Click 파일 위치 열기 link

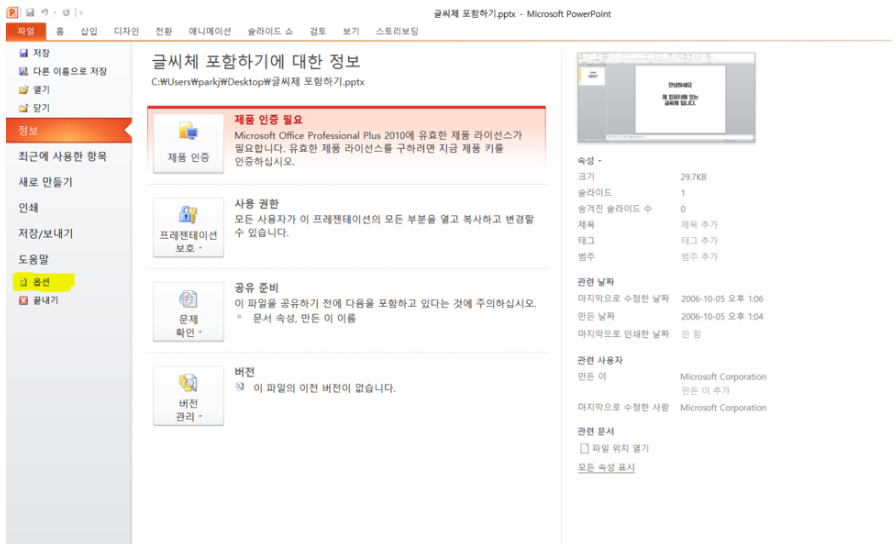[x=614, y=449]
